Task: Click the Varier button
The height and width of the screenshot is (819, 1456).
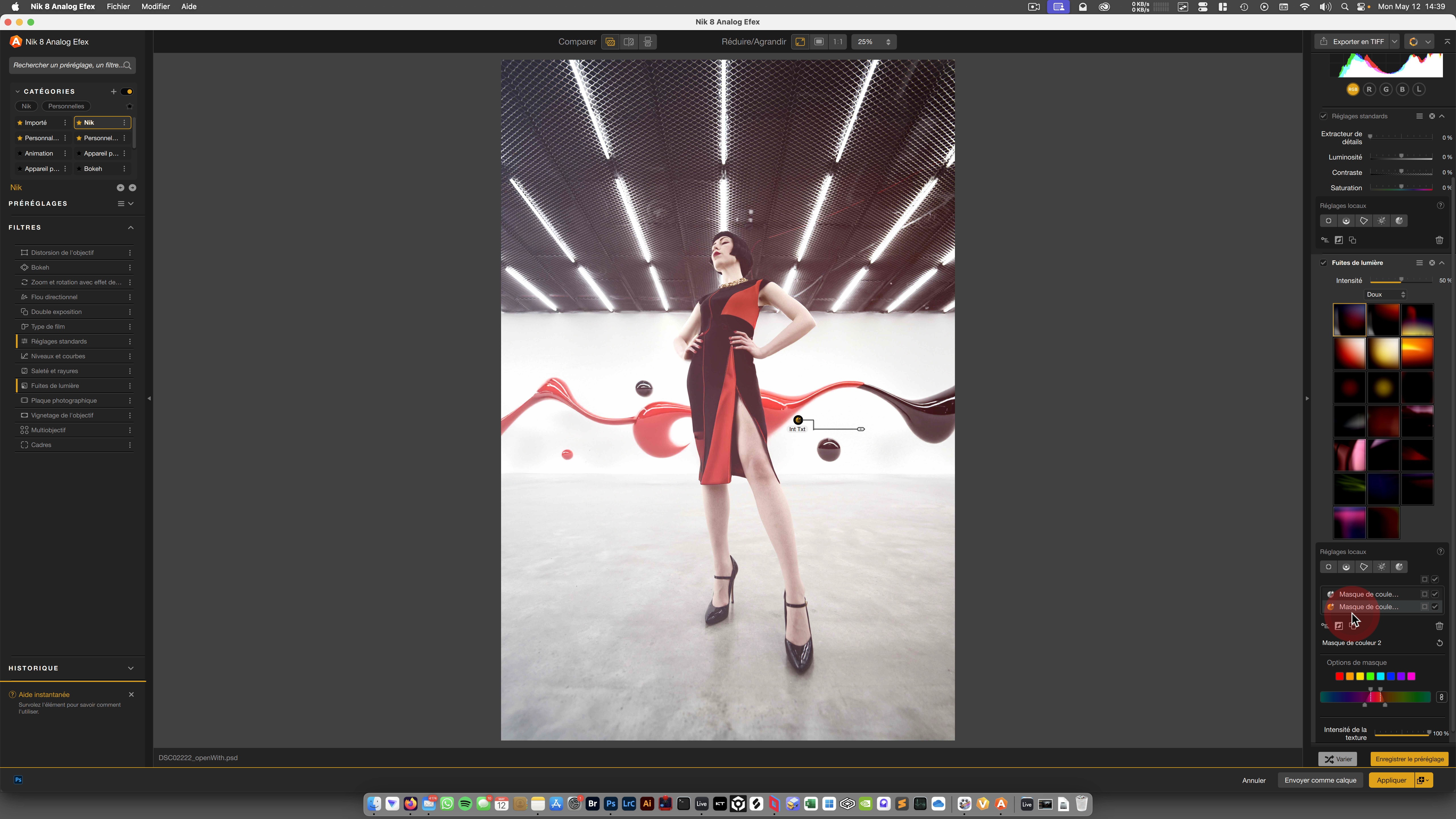Action: [1339, 759]
